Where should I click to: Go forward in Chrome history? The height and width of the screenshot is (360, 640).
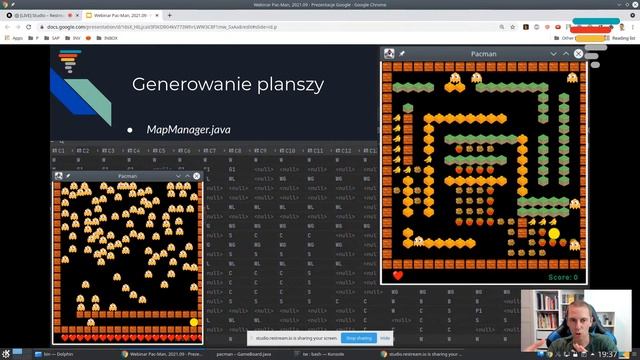tap(18, 27)
